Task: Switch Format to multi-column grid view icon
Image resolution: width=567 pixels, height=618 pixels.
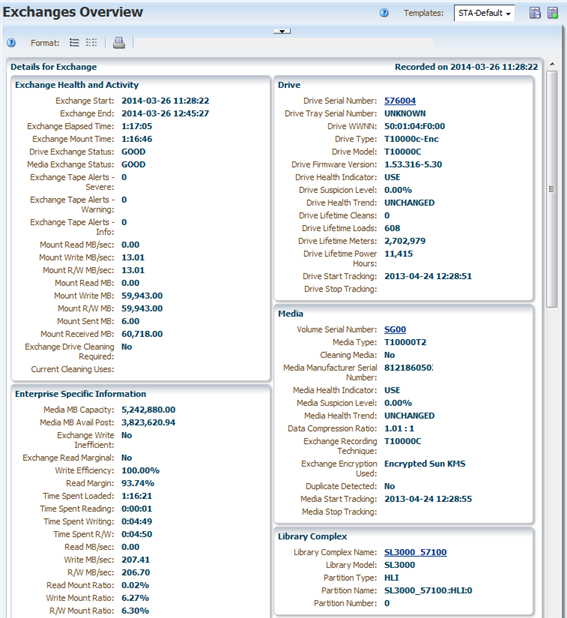Action: click(x=91, y=43)
